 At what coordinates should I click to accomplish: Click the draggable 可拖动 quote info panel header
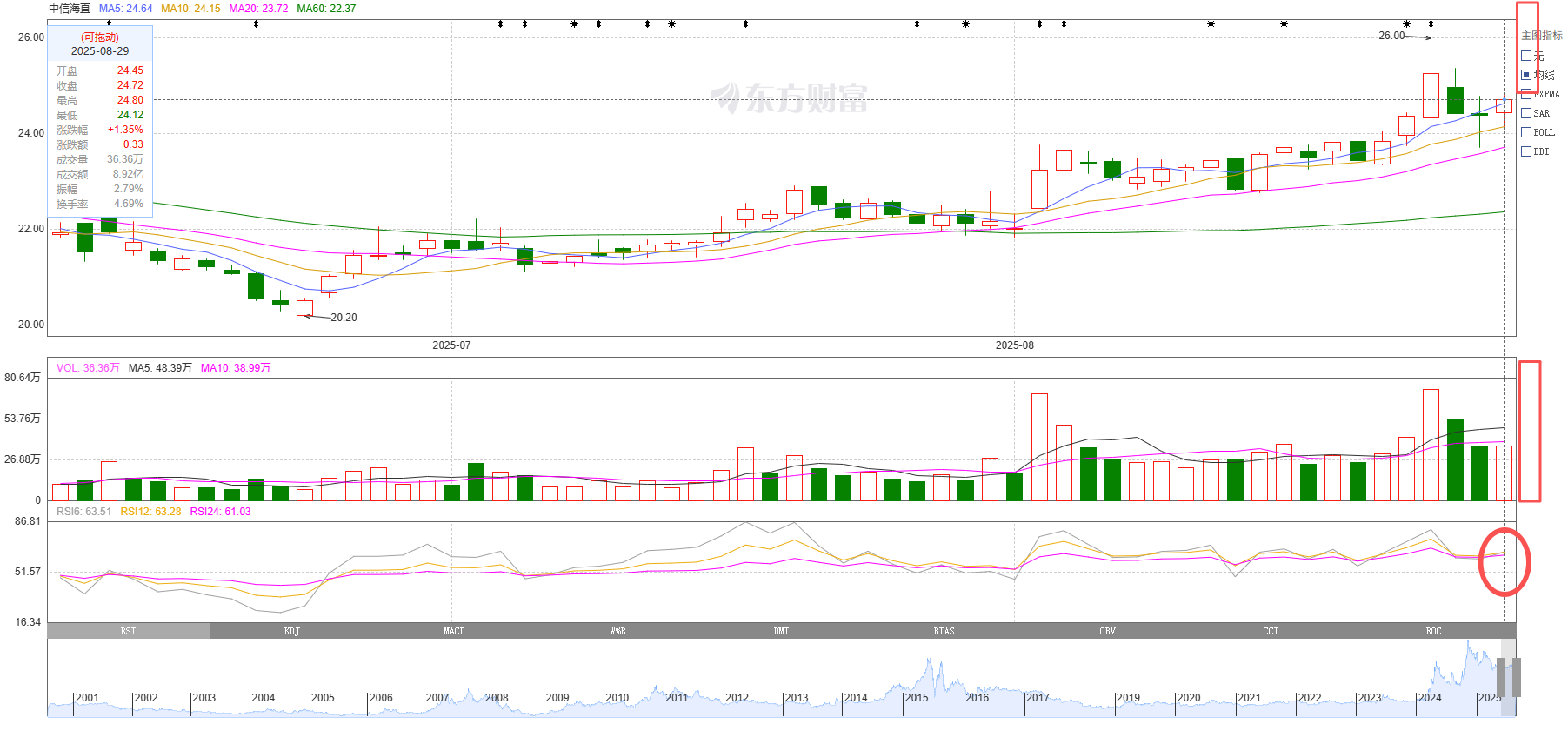100,37
